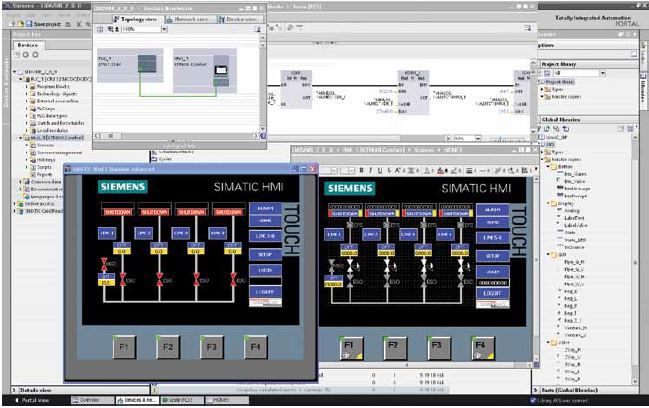This screenshot has height=408, width=649.
Task: Expand the PLC data types folder
Action: pos(27,116)
